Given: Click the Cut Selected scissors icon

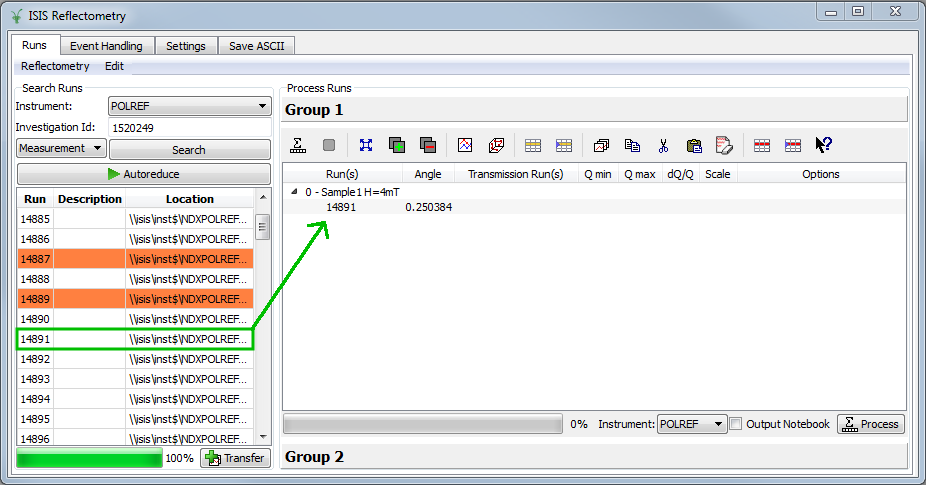Looking at the screenshot, I should (663, 145).
